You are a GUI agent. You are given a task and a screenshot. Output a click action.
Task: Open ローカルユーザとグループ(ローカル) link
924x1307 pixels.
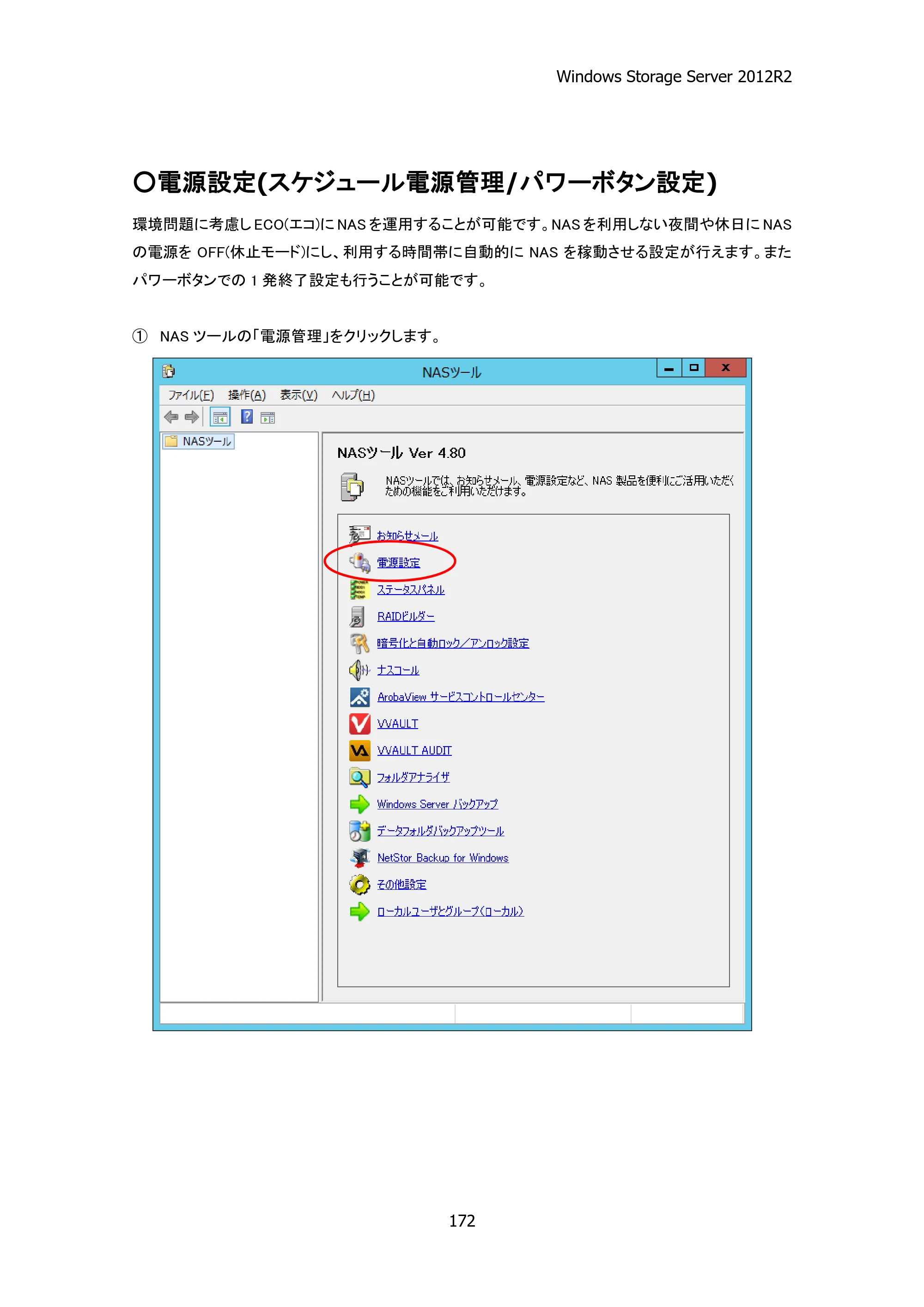tap(450, 911)
